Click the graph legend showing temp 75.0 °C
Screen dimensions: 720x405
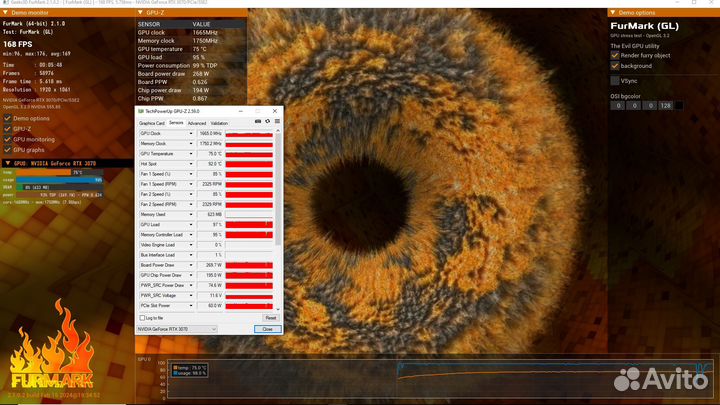click(190, 368)
